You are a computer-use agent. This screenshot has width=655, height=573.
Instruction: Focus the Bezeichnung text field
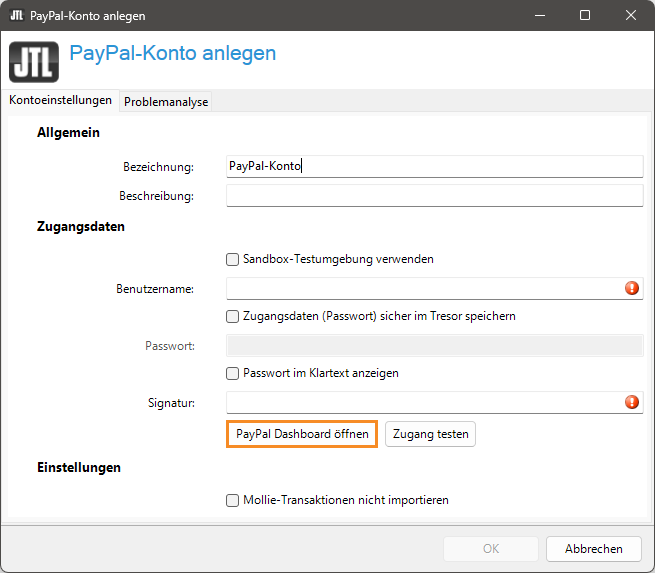434,166
